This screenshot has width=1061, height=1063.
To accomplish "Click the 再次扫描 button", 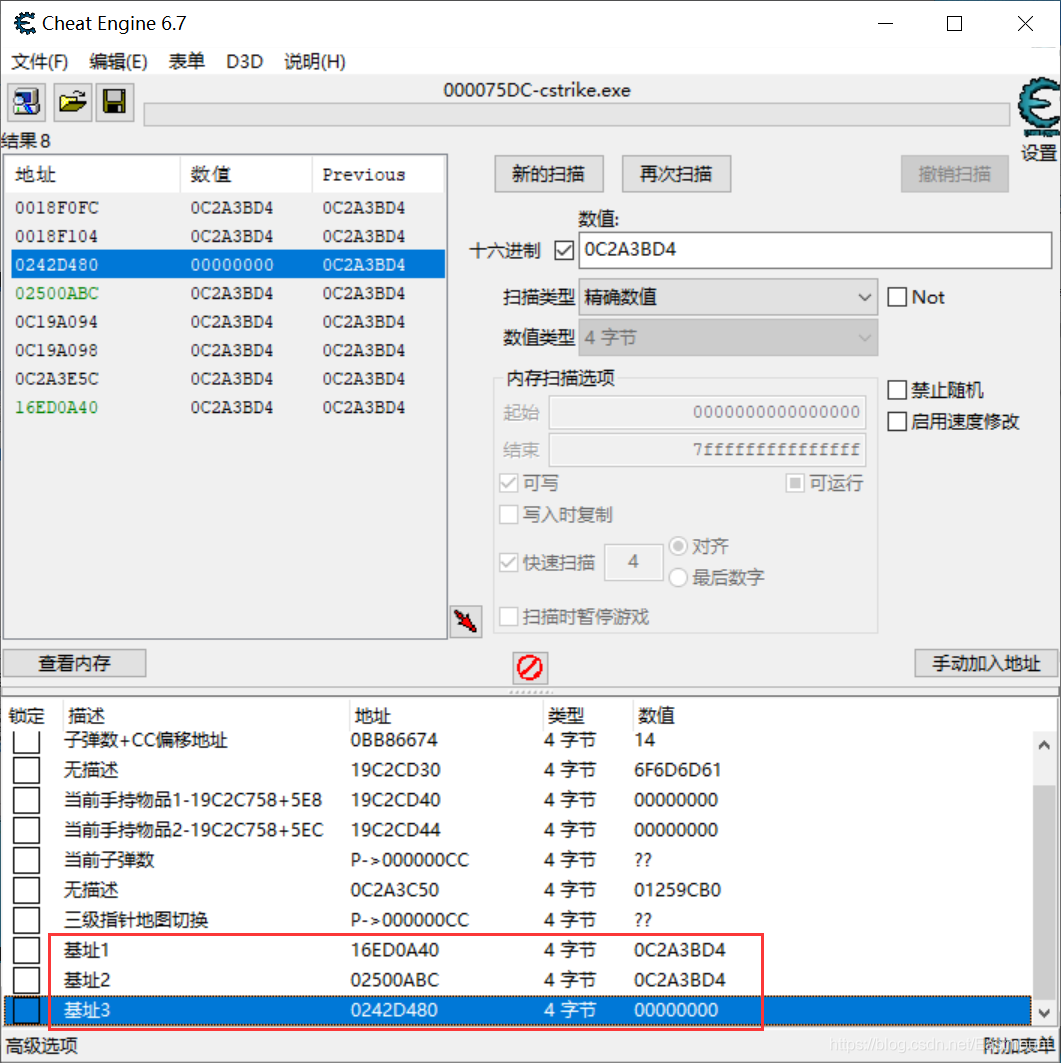I will pos(676,174).
